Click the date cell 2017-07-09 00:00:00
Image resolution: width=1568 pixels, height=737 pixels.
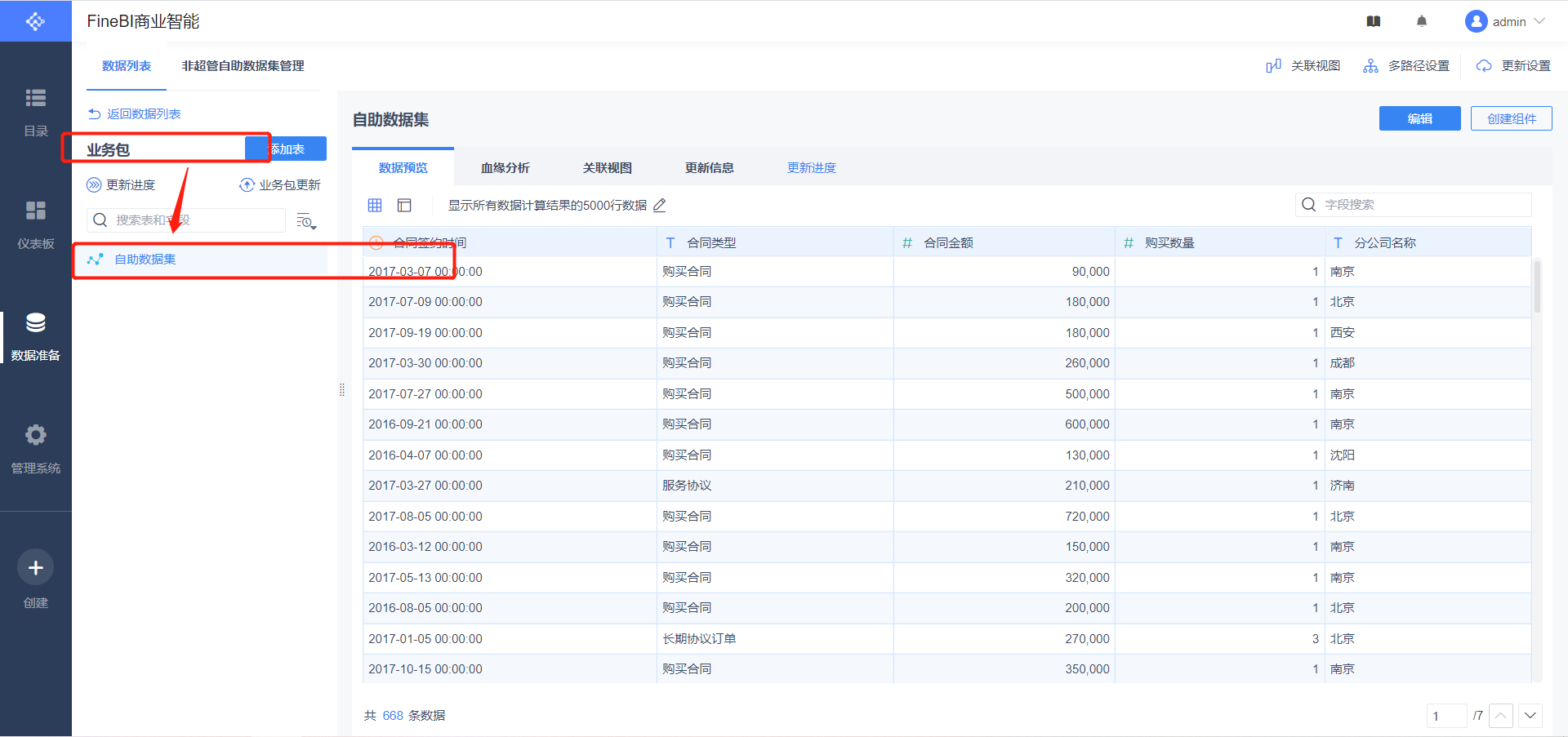point(510,302)
